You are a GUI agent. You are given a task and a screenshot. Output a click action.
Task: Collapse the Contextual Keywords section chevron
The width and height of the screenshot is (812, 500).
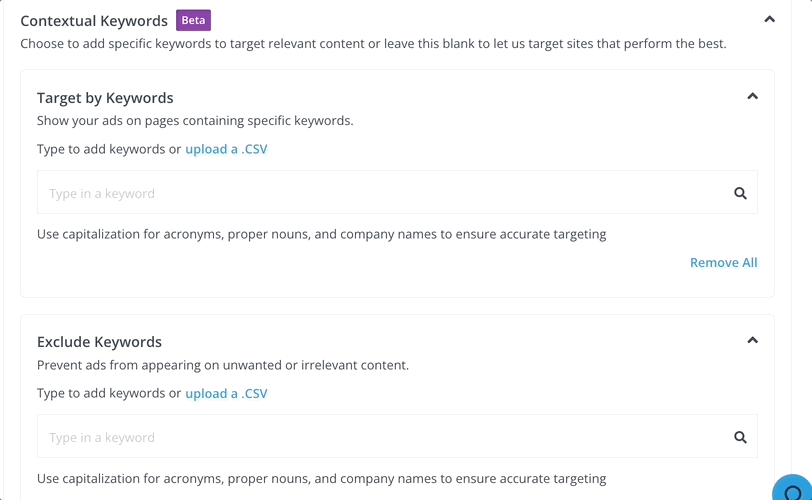click(769, 19)
